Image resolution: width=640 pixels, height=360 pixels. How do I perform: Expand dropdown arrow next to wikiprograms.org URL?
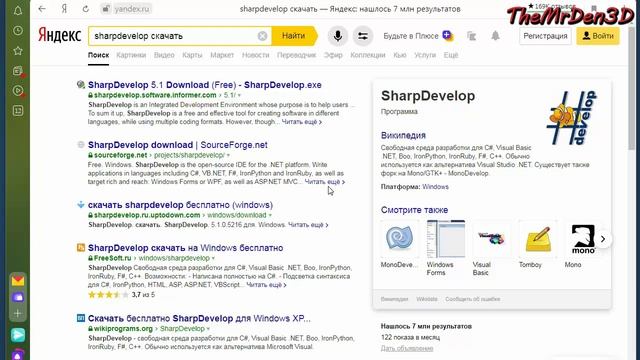208,329
